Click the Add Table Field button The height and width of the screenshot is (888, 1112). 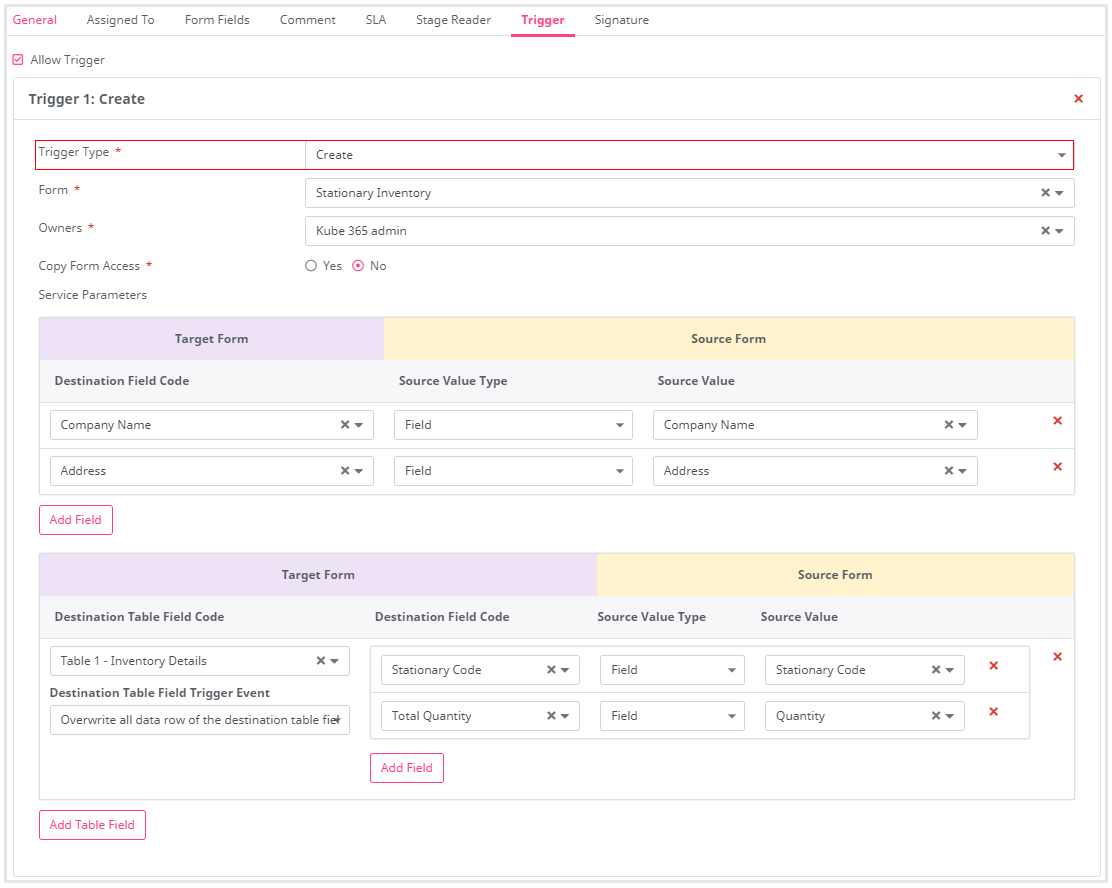(92, 825)
